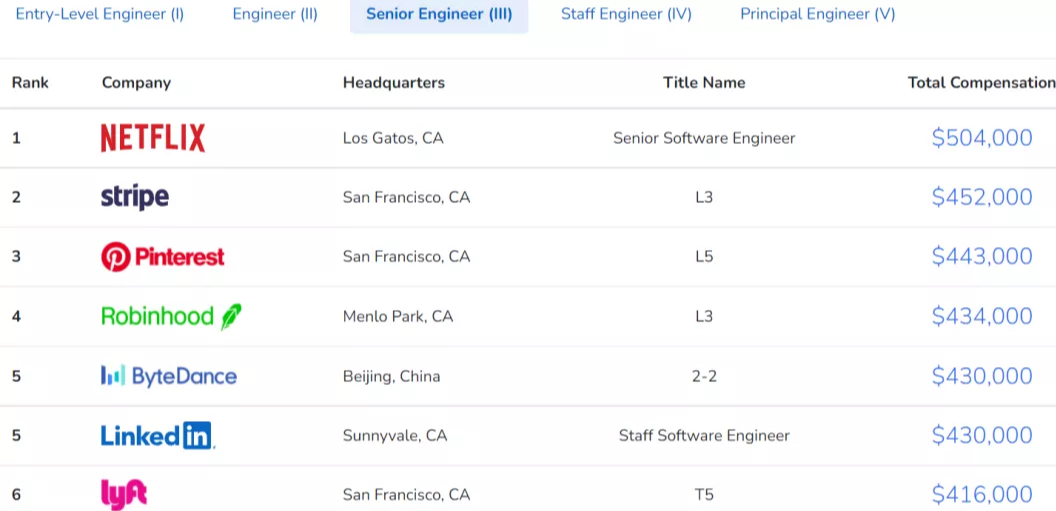
Task: Click Netflix's $504,000 total compensation
Action: click(982, 138)
